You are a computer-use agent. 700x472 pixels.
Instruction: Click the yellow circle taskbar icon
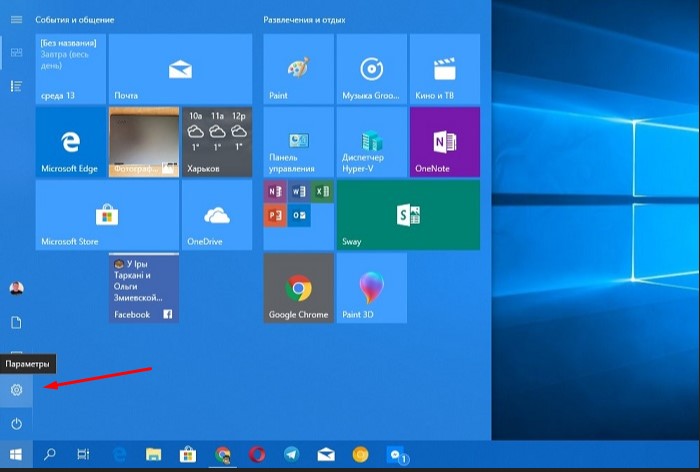(x=360, y=455)
